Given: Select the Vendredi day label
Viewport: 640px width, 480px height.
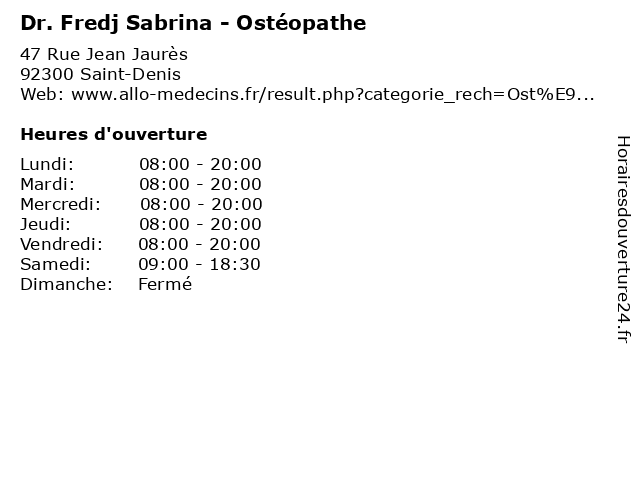Looking at the screenshot, I should (x=62, y=244).
